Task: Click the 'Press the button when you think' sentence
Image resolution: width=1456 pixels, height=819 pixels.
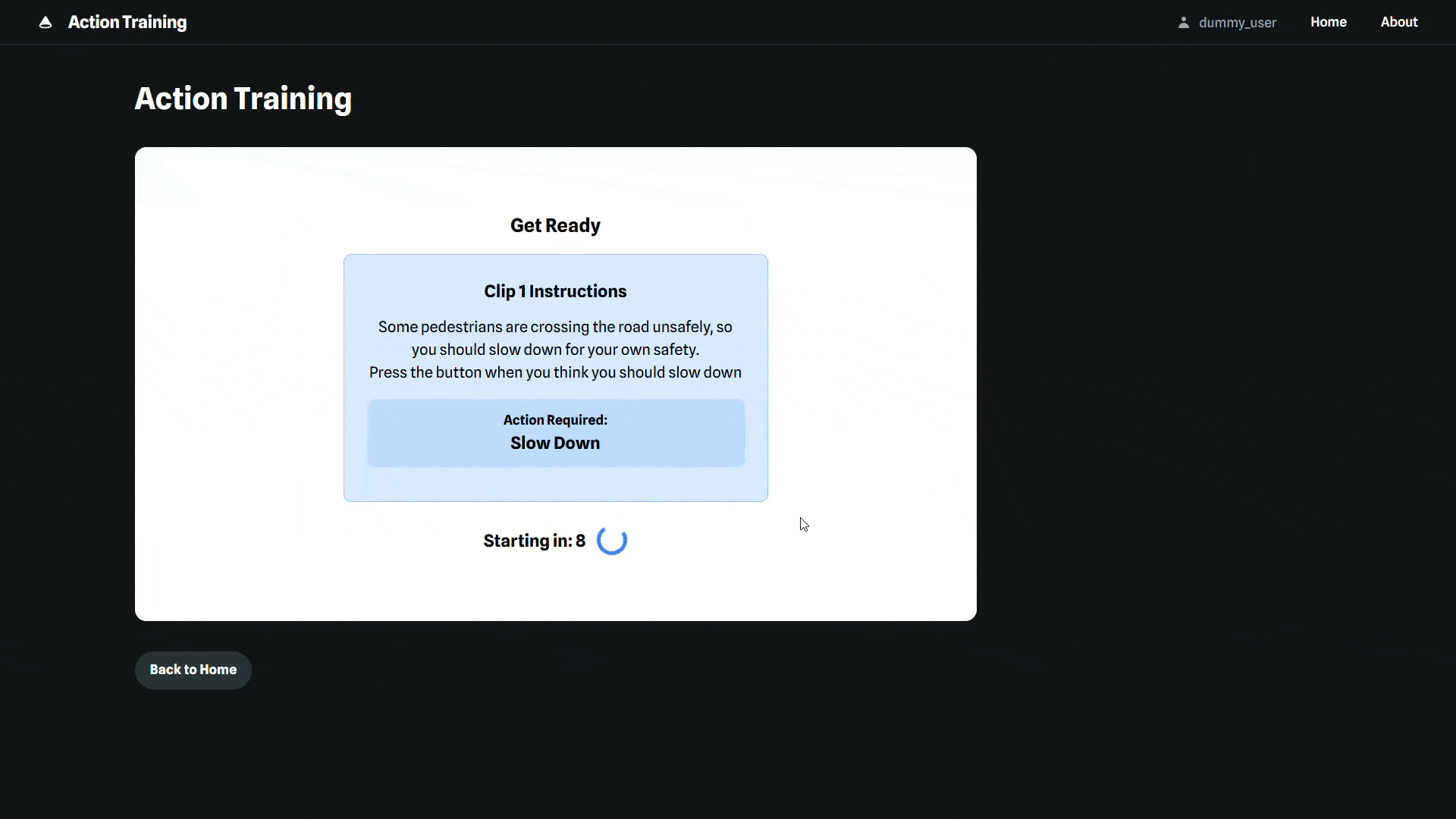Action: (x=555, y=372)
